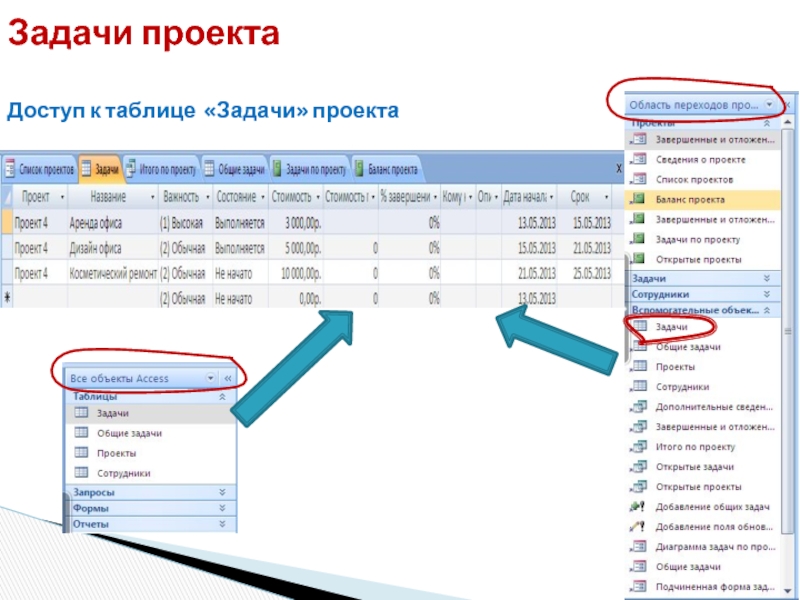Switch to the Список проектов tab

click(40, 168)
